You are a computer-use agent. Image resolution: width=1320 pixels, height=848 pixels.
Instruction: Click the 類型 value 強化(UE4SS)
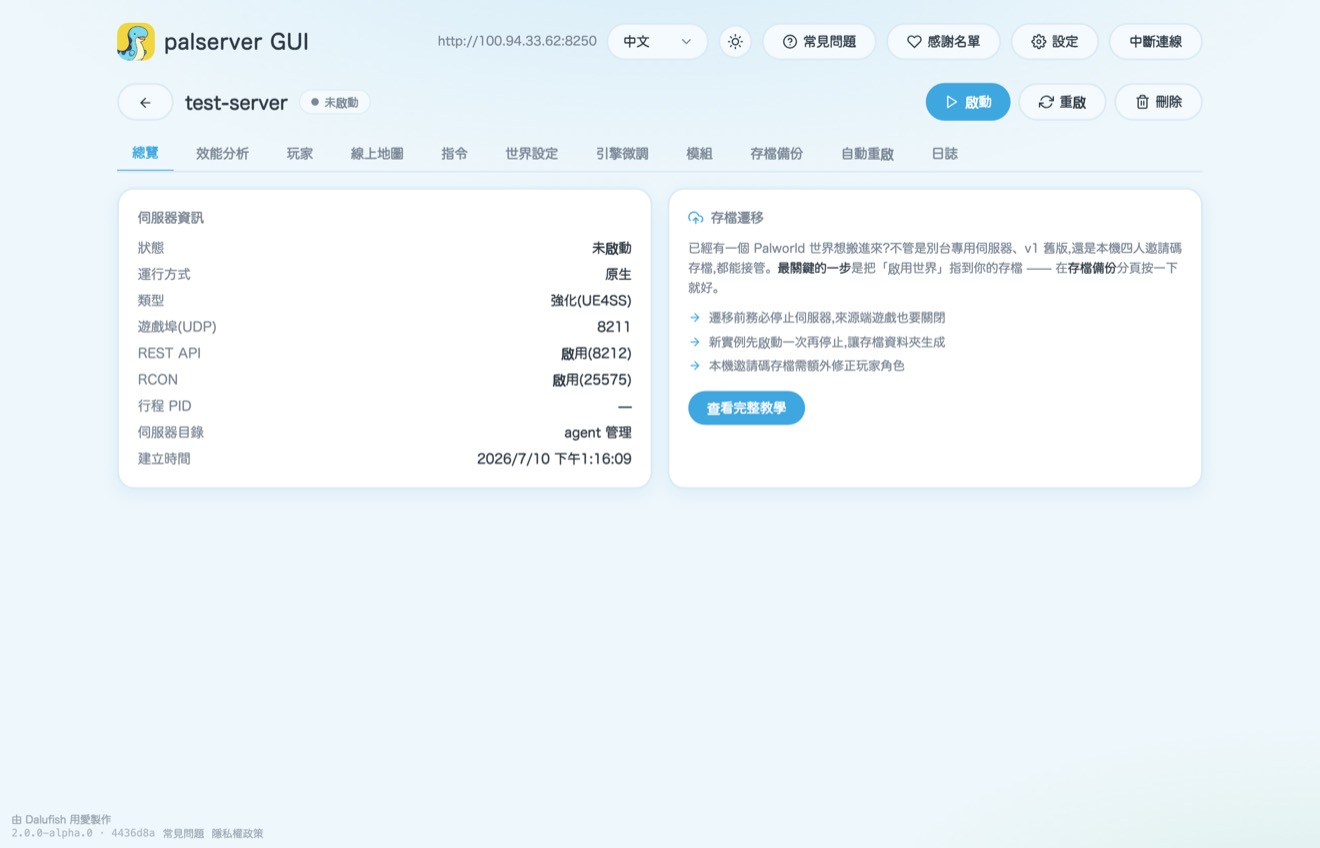tap(591, 300)
